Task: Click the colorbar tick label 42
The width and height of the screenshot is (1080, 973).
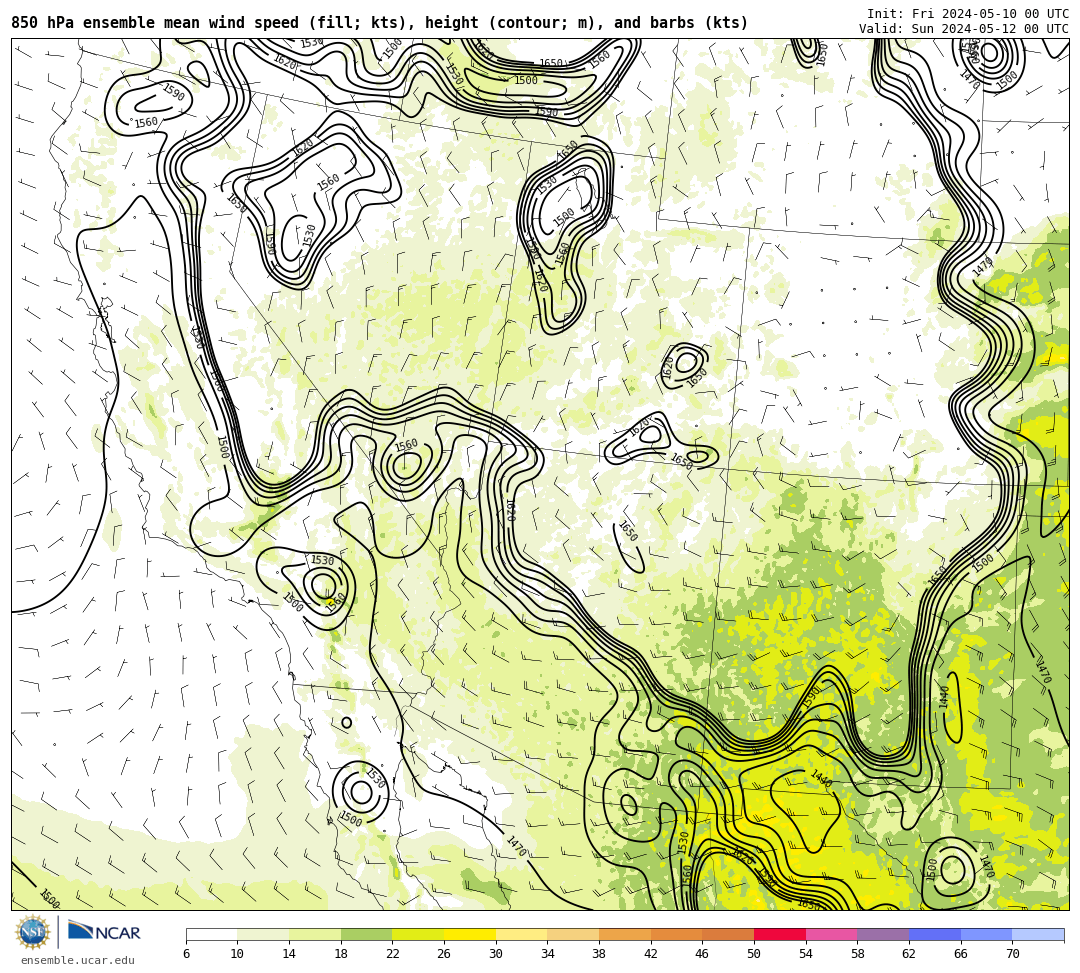Action: pyautogui.click(x=651, y=954)
